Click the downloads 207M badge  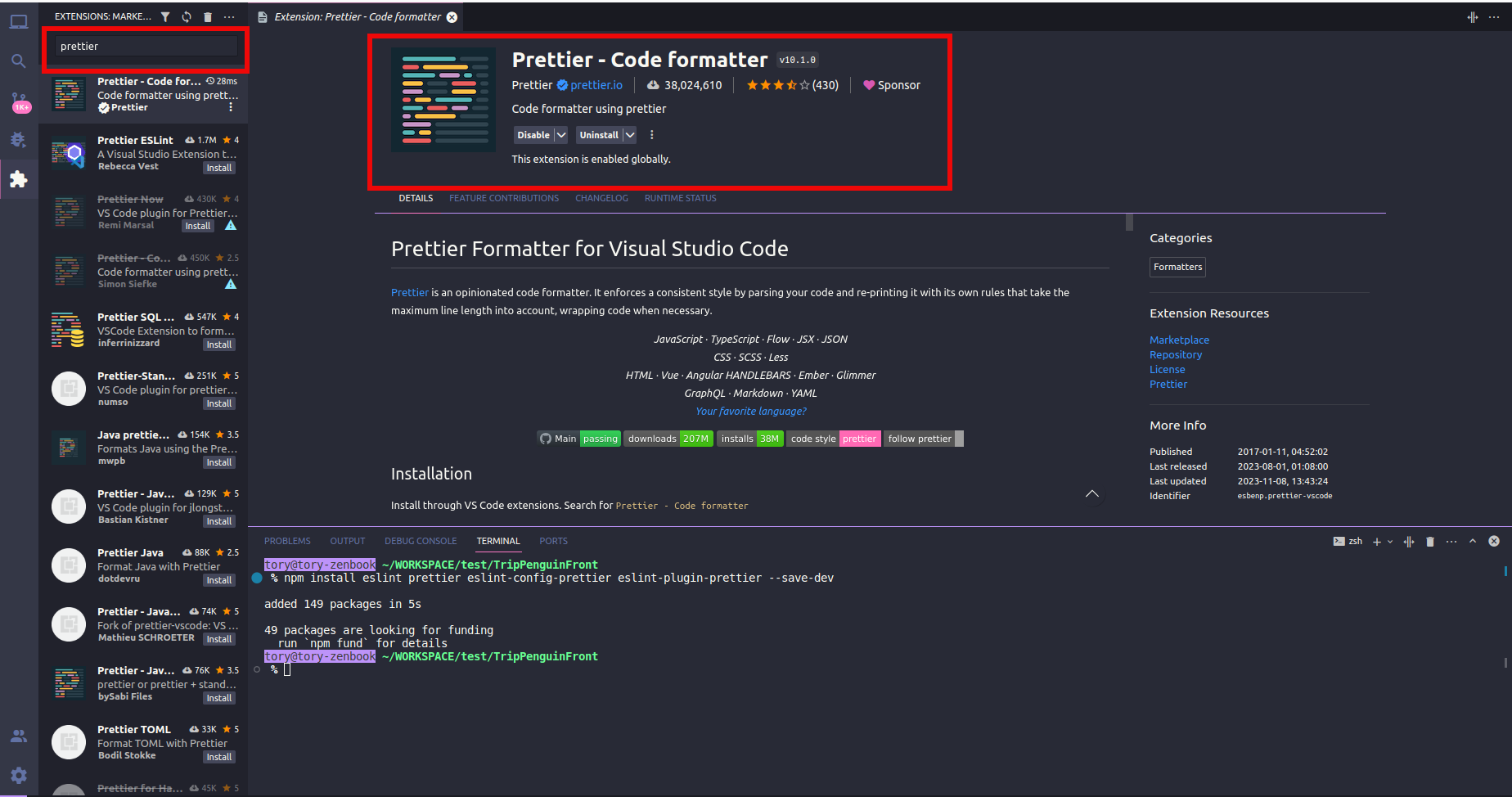[668, 439]
